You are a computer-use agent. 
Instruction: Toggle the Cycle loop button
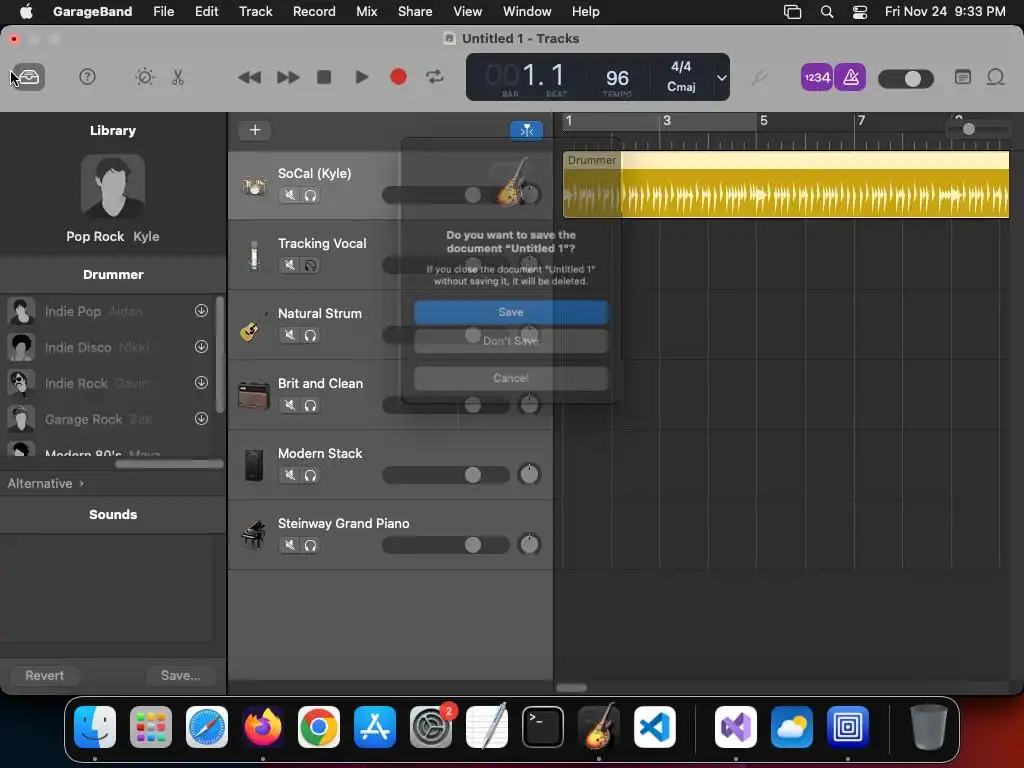(434, 77)
